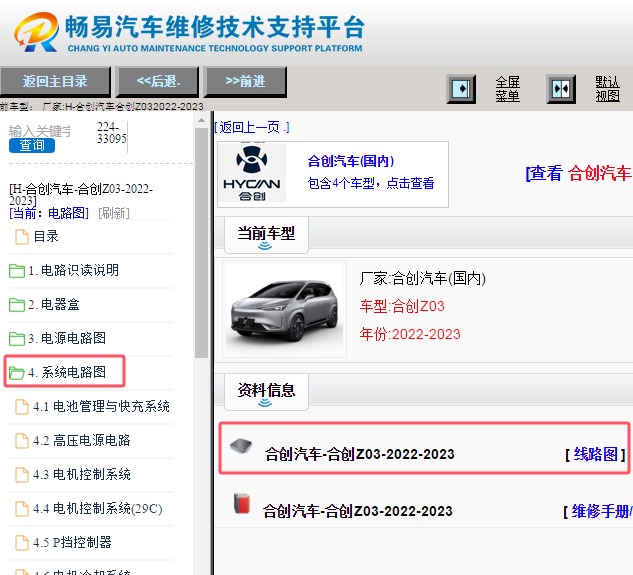Click the folder icon for 电源电路图
The image size is (633, 575).
tap(17, 338)
